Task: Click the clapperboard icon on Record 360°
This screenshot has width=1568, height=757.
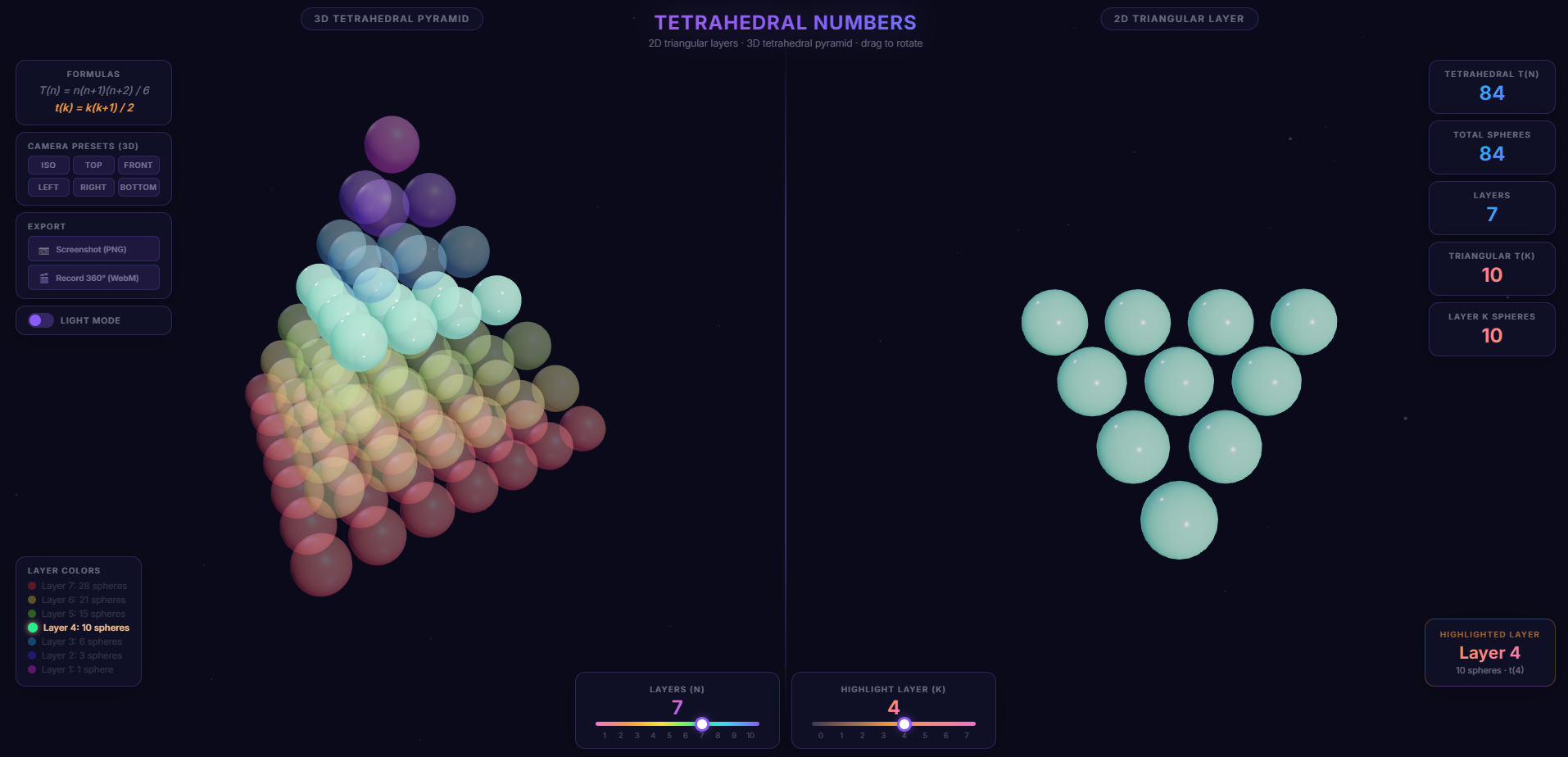Action: (x=44, y=279)
